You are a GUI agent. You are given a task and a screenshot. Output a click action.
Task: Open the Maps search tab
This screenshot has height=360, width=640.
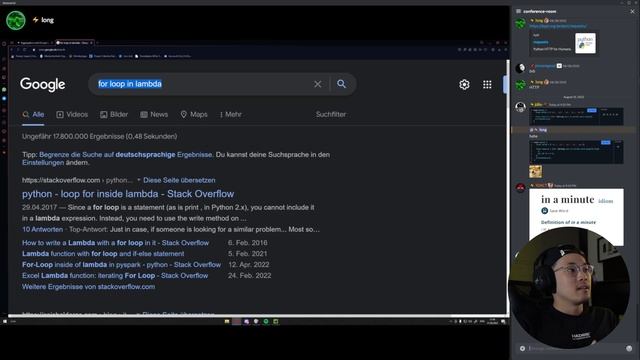[194, 115]
